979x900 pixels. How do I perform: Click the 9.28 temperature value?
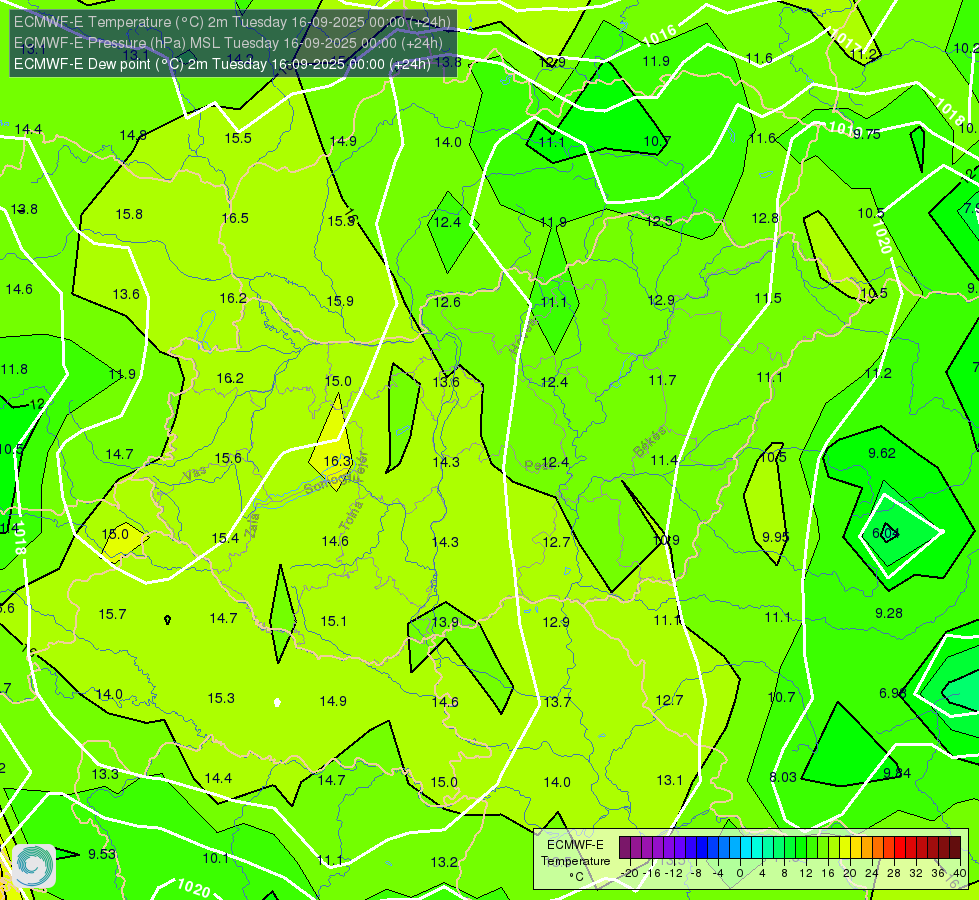click(888, 613)
